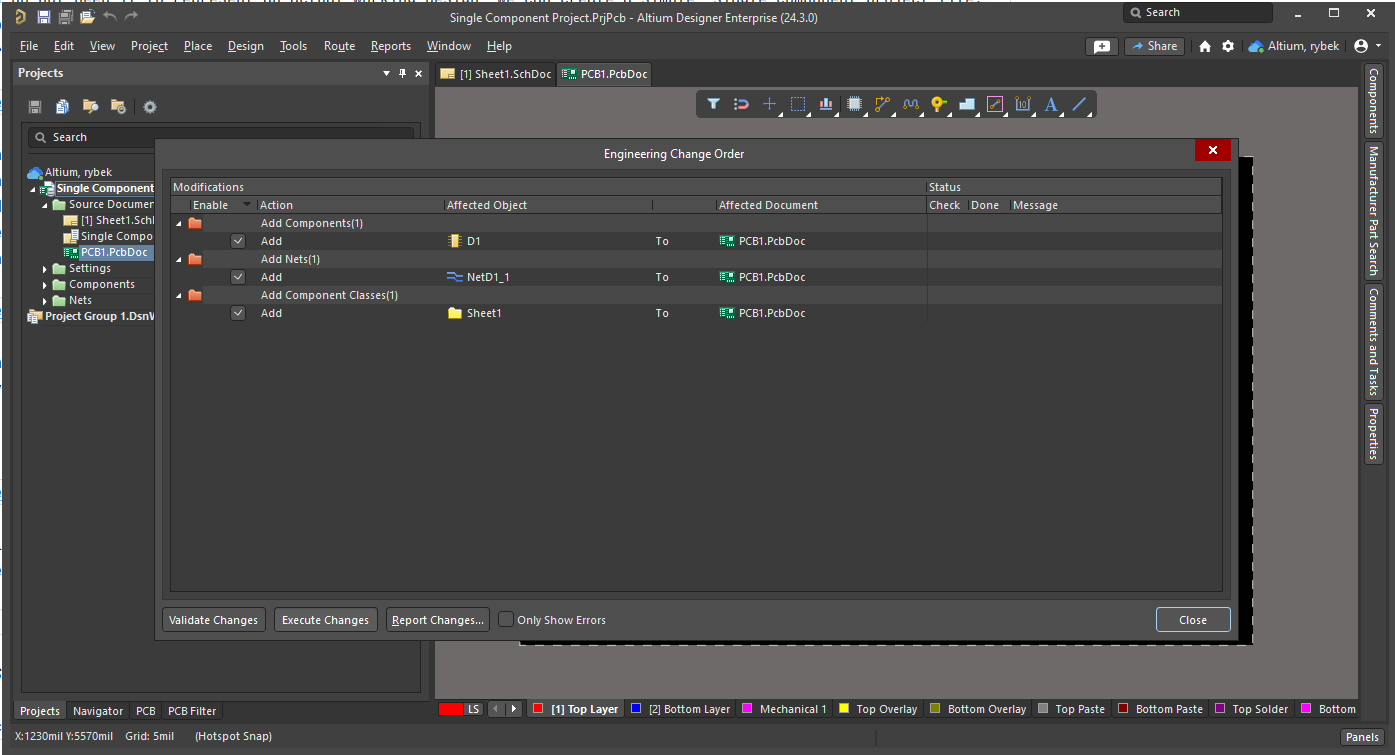The width and height of the screenshot is (1395, 755).
Task: Click the Share button
Action: point(1154,46)
